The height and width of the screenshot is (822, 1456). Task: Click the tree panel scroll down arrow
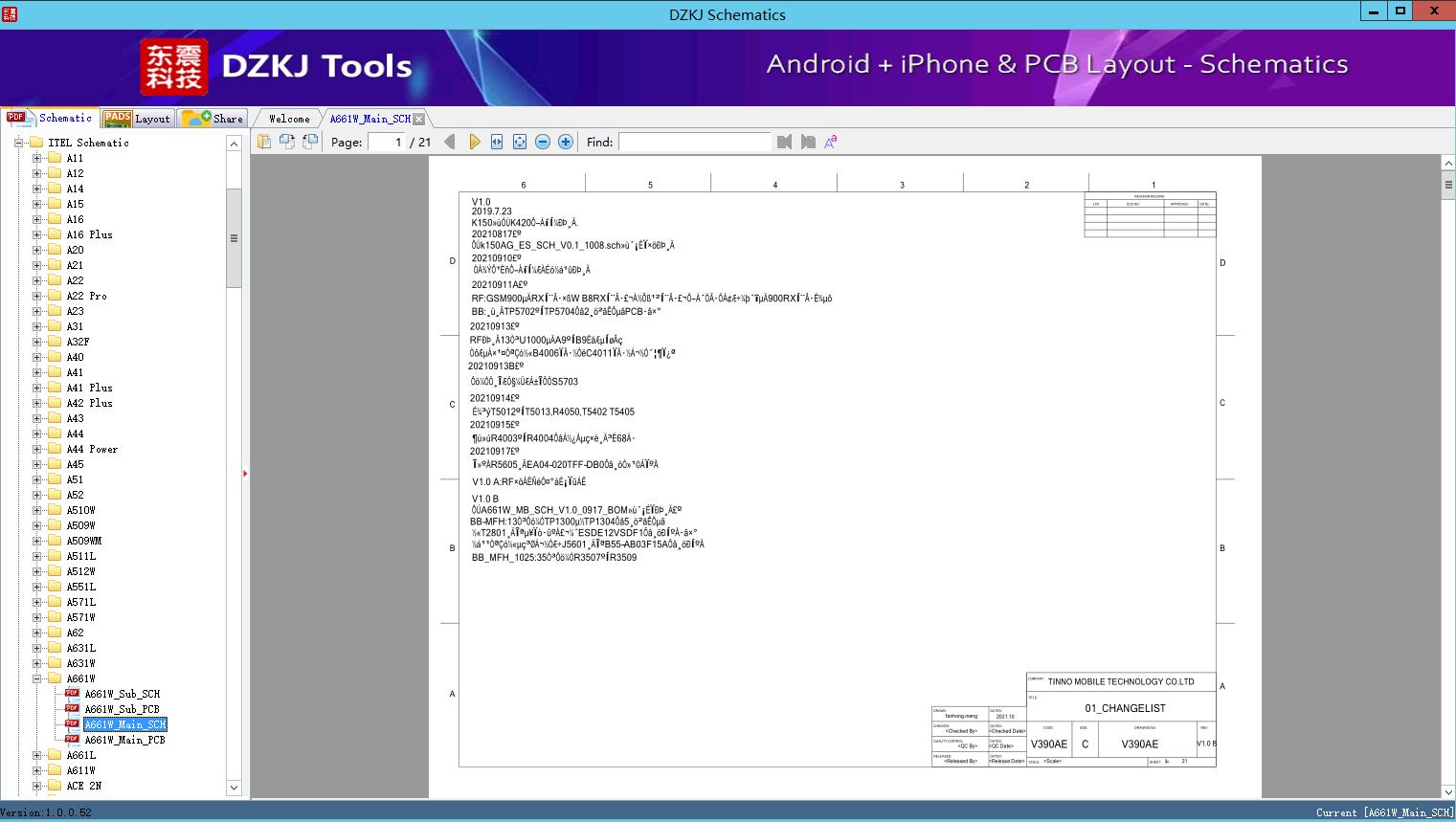tap(234, 788)
